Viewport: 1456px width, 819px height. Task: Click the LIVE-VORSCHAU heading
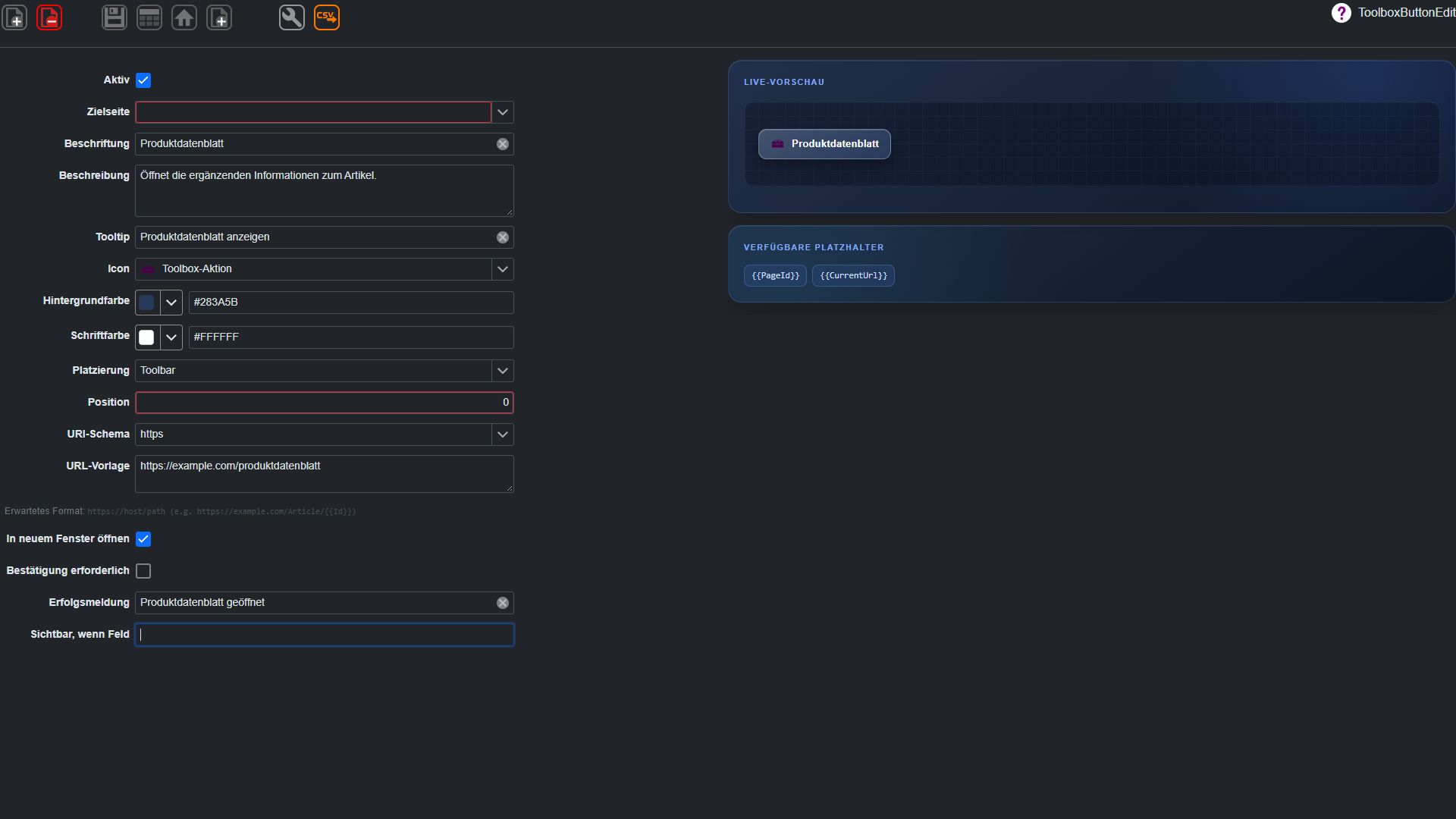(784, 82)
